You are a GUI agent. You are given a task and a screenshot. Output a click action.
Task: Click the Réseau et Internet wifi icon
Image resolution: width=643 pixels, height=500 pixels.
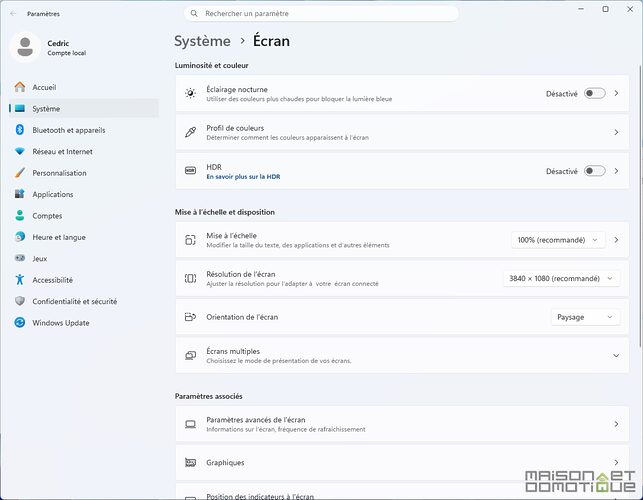tap(20, 151)
